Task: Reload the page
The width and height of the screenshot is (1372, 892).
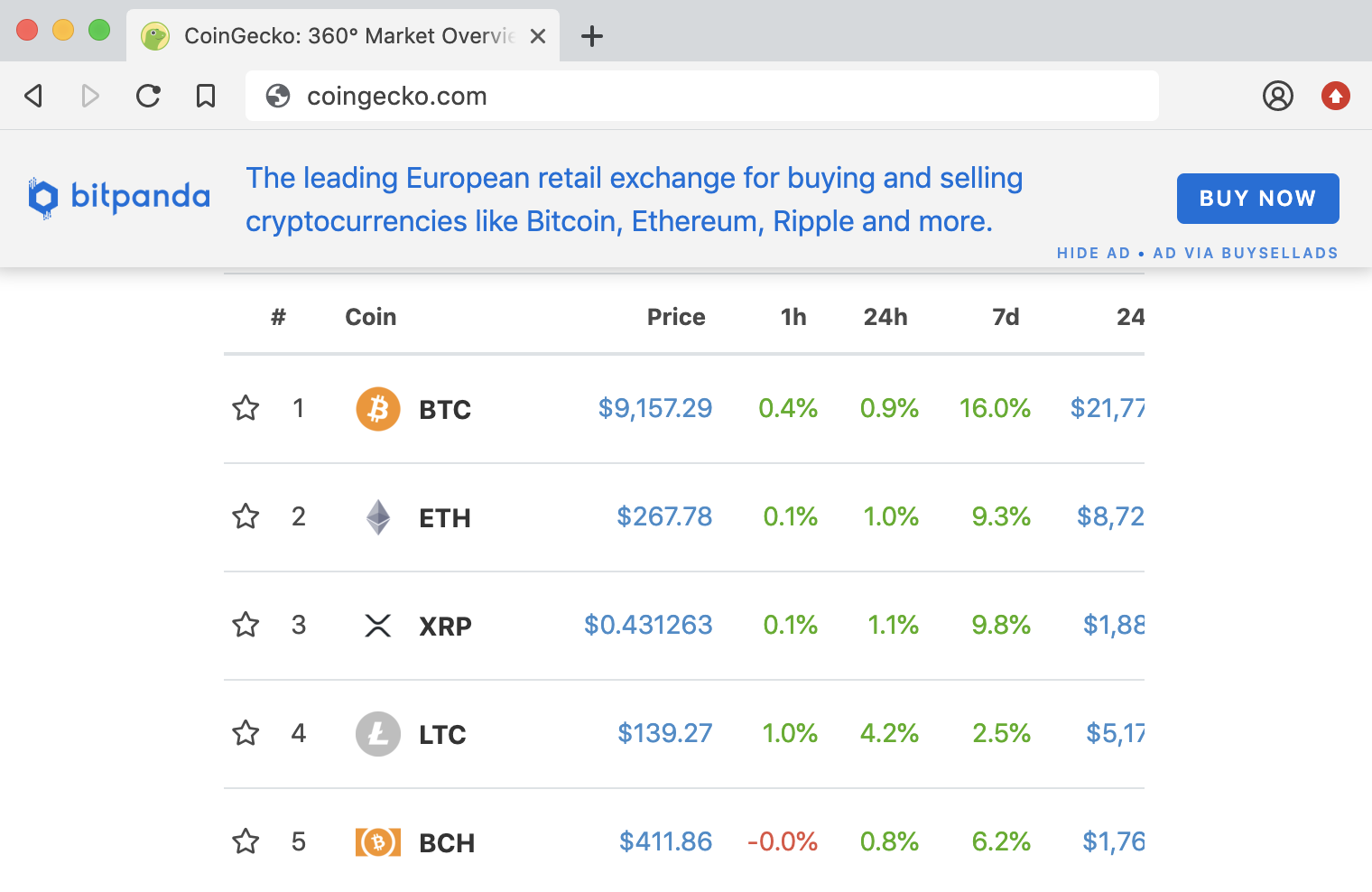Action: 148,96
